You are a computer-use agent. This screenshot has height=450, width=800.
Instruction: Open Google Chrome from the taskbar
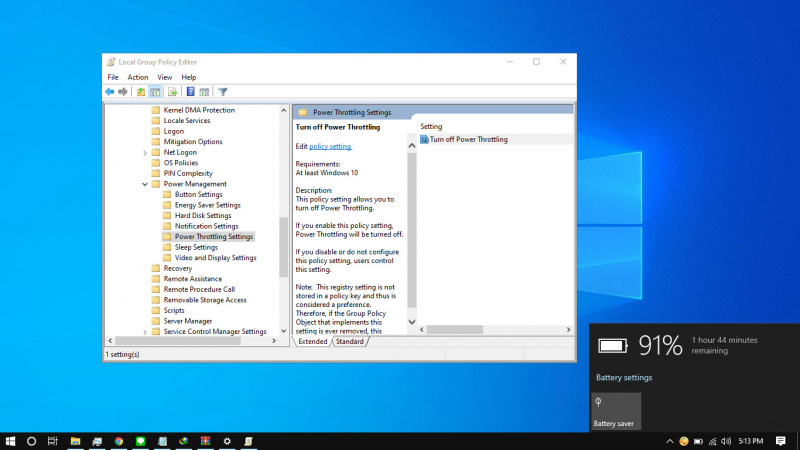click(119, 441)
